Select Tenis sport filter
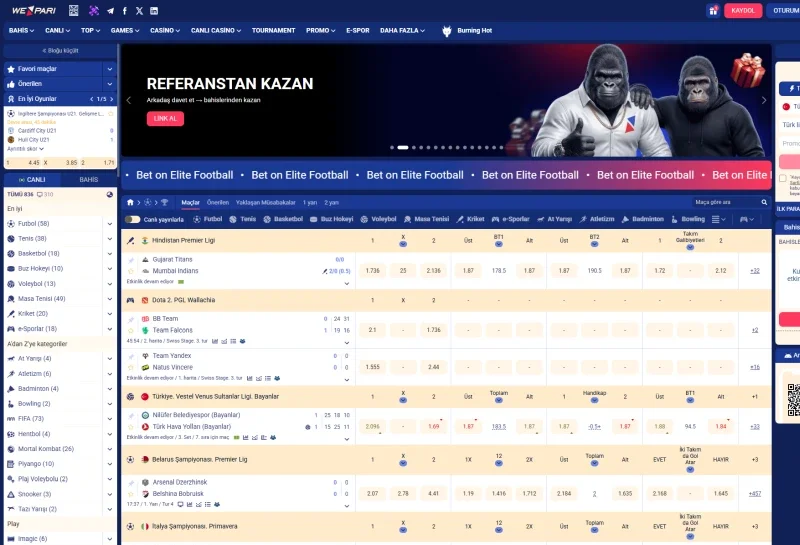Viewport: 800px width, 545px height. click(x=242, y=219)
